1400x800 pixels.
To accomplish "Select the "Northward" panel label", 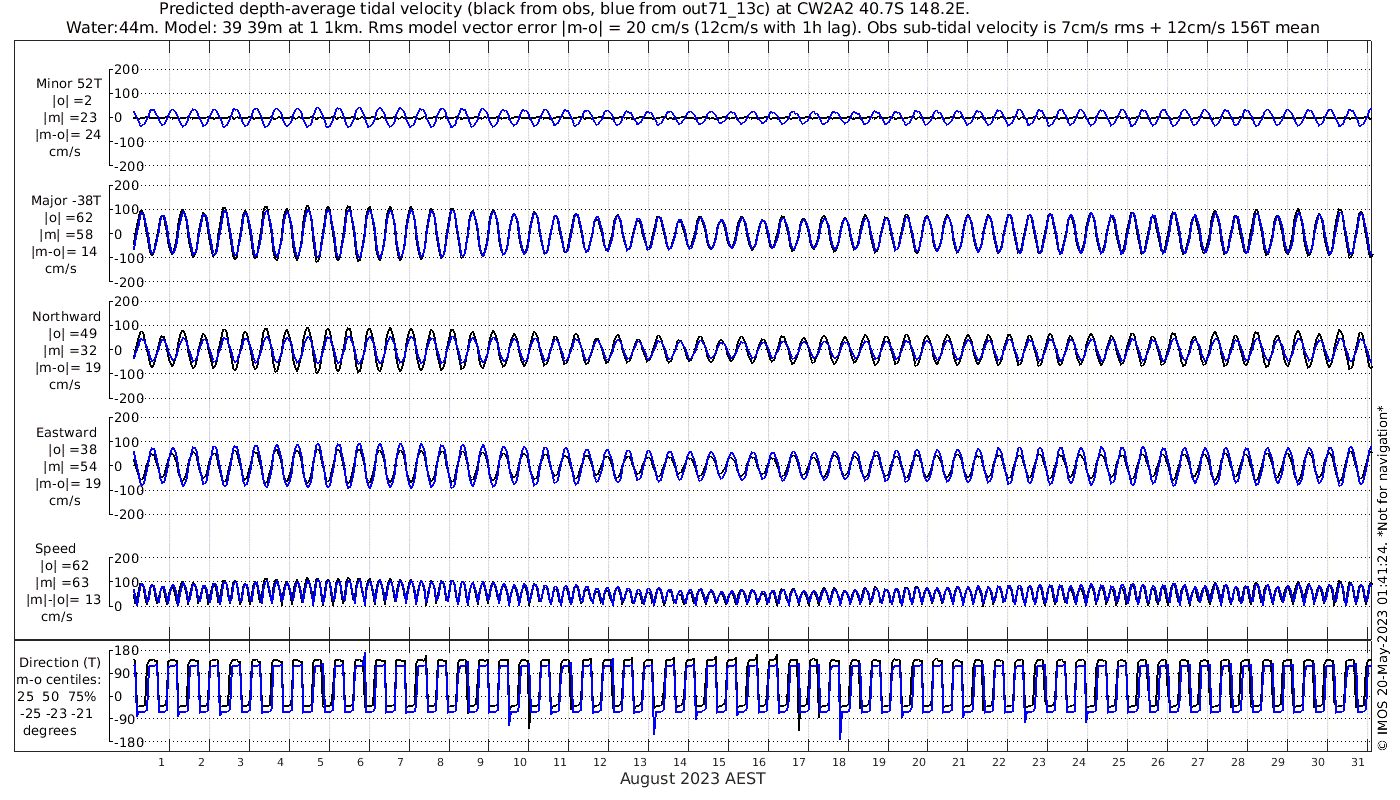I will [x=66, y=317].
